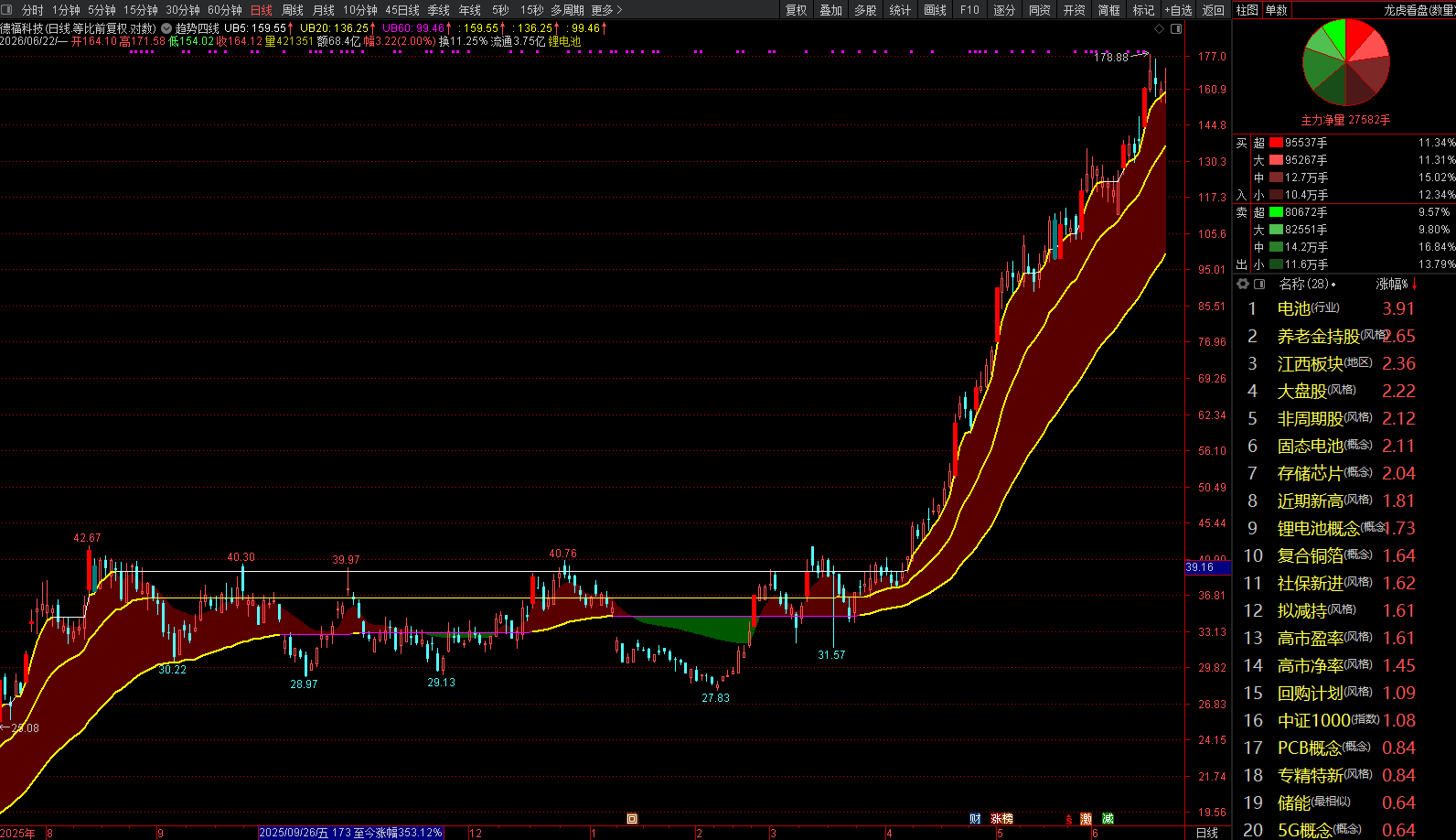Click the 锂电池 sector link in header
The width and height of the screenshot is (1456, 840).
(x=564, y=41)
